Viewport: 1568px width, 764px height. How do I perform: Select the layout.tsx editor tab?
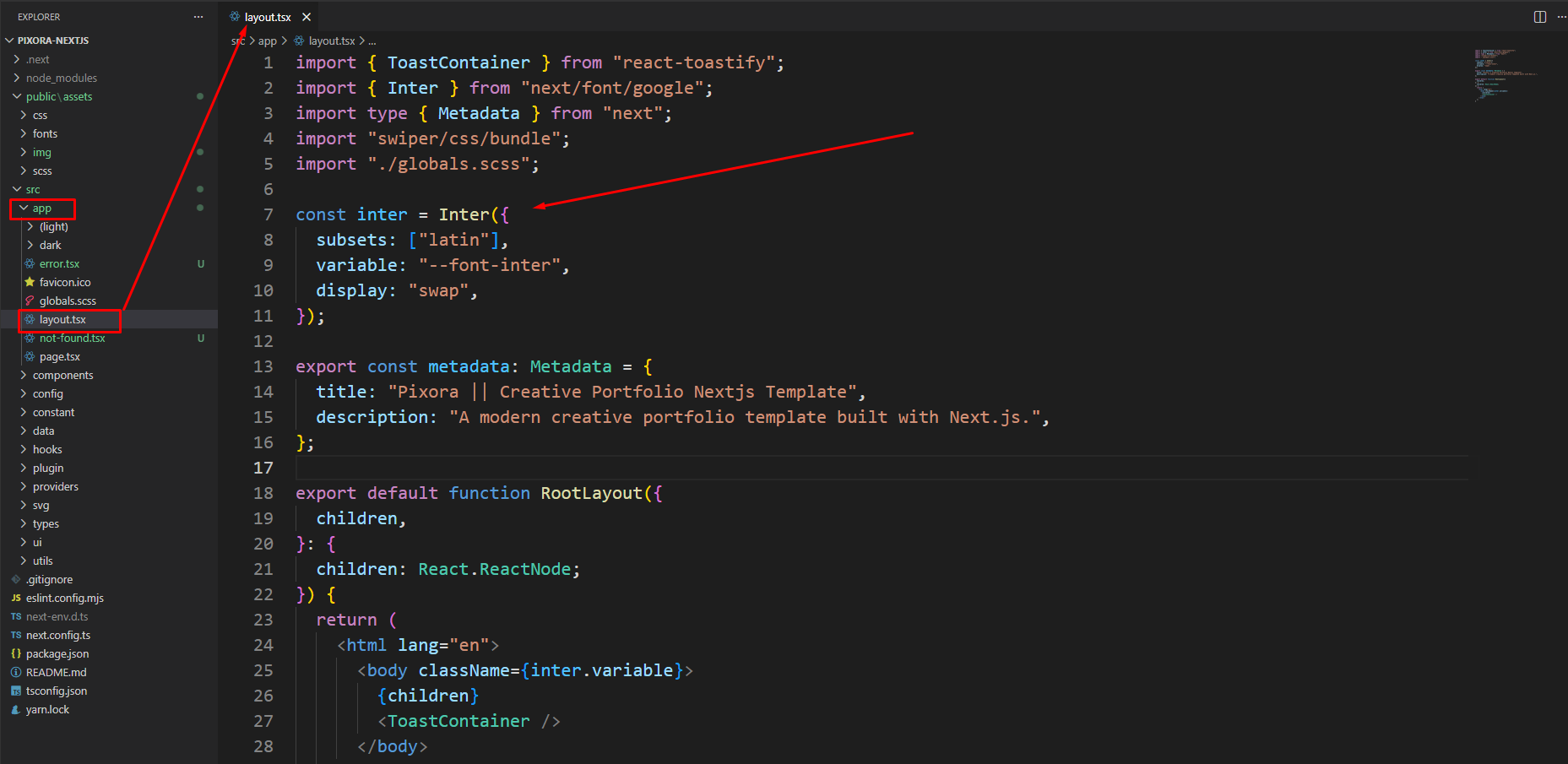coord(268,17)
